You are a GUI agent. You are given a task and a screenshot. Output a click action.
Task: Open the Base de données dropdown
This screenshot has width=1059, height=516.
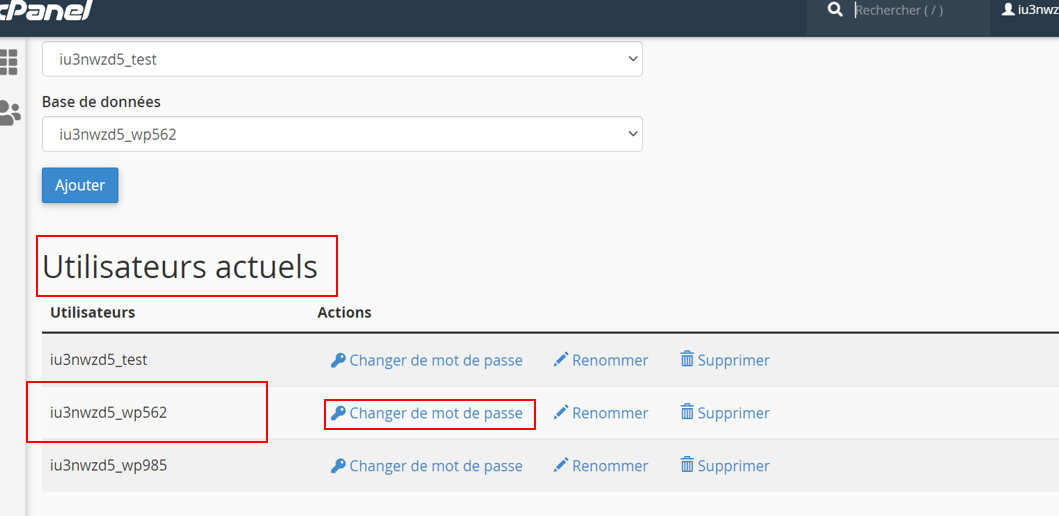342,134
